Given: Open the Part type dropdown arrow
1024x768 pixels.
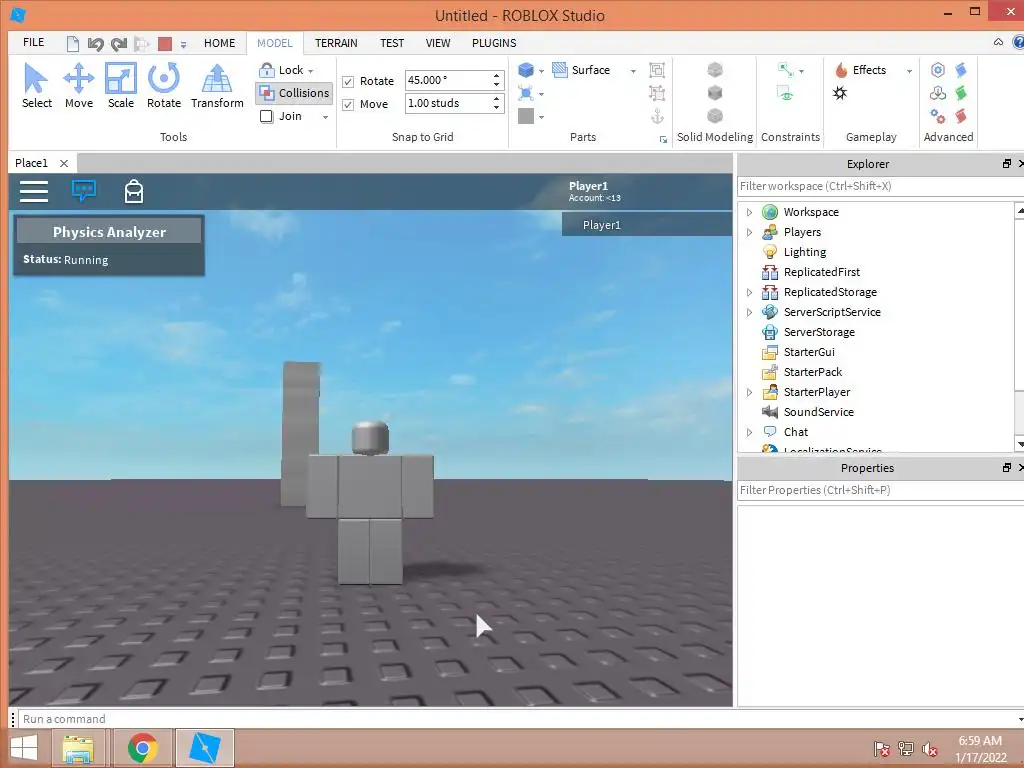Looking at the screenshot, I should coord(541,71).
